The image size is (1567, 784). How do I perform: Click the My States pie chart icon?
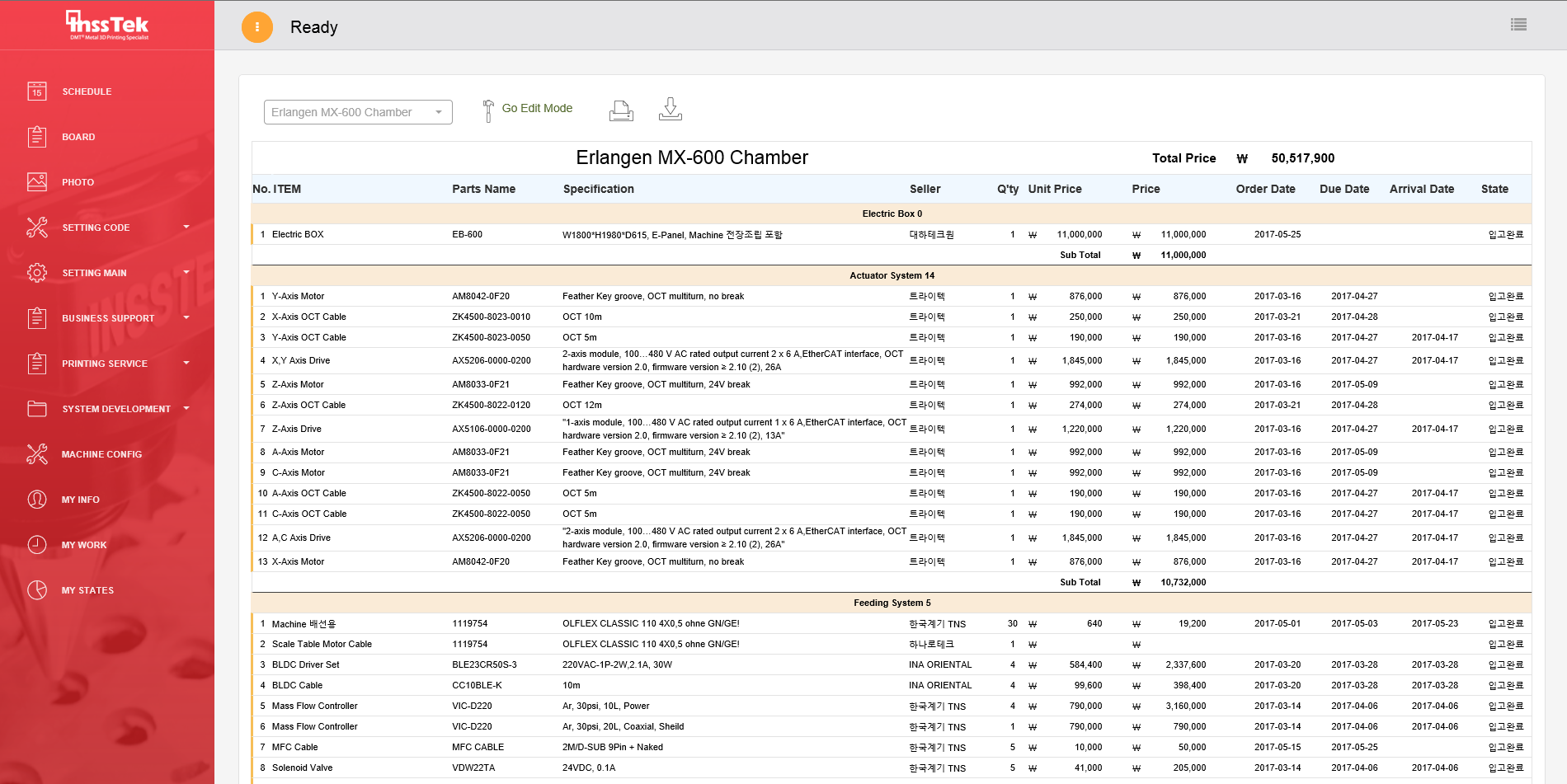point(37,590)
